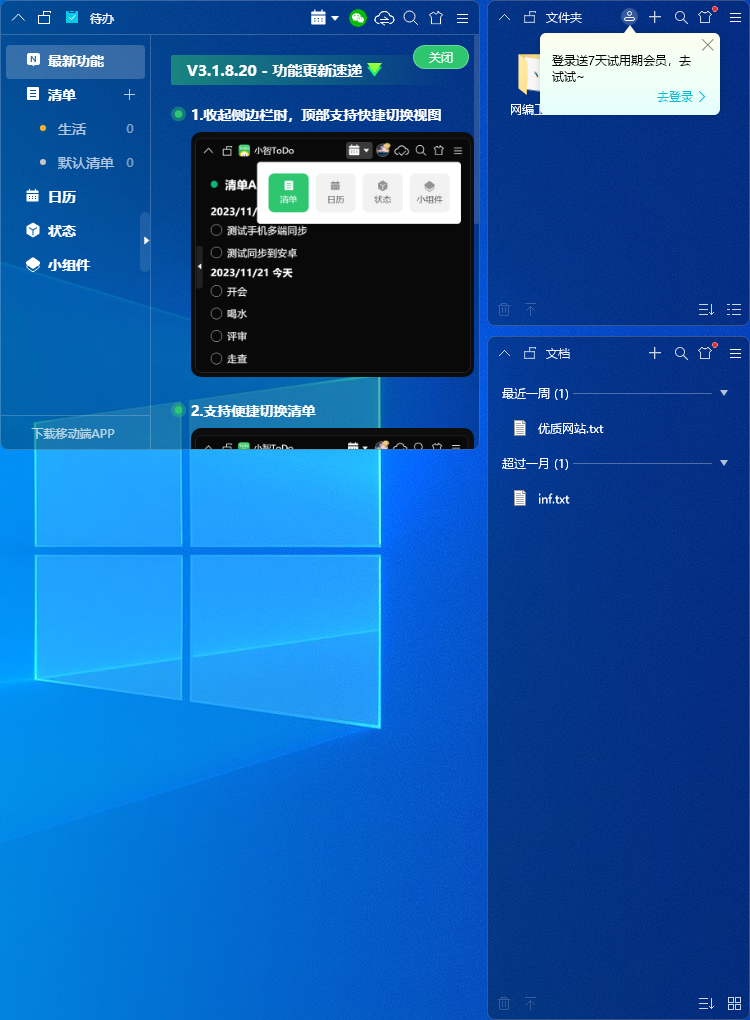Open 优质网站.txt file
Viewport: 750px width, 1020px height.
(559, 428)
